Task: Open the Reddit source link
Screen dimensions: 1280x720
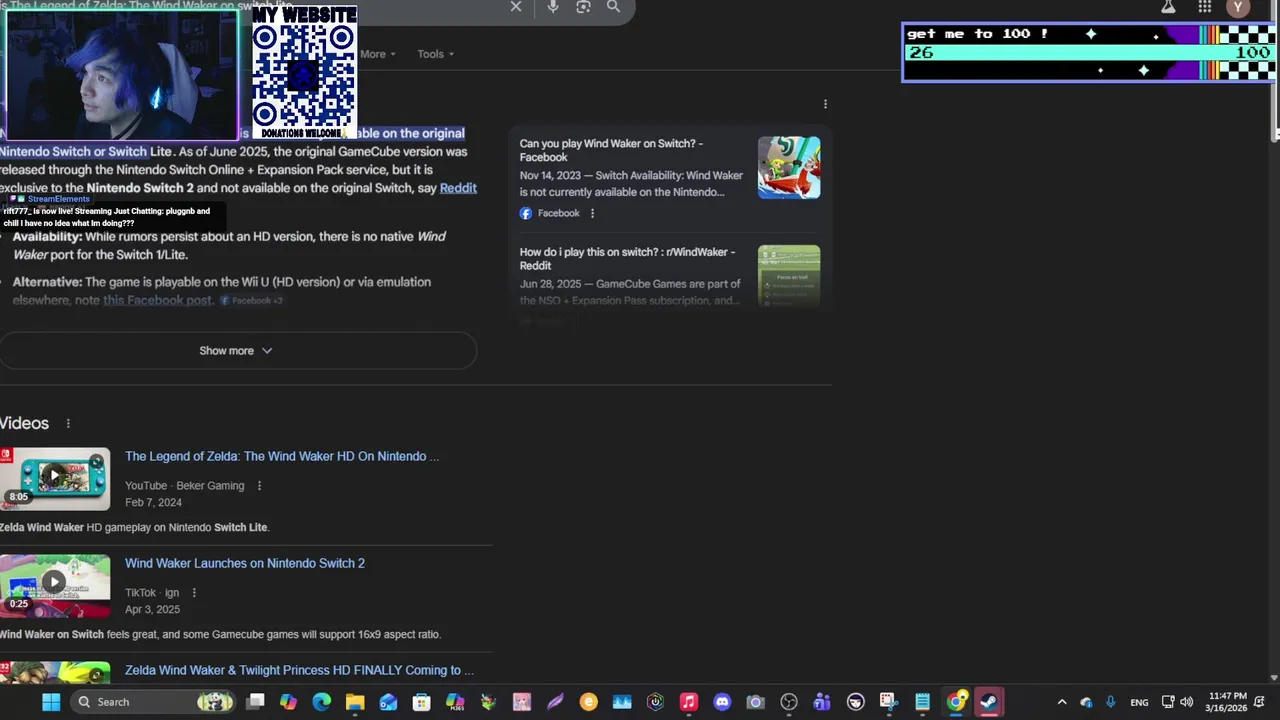Action: [458, 188]
